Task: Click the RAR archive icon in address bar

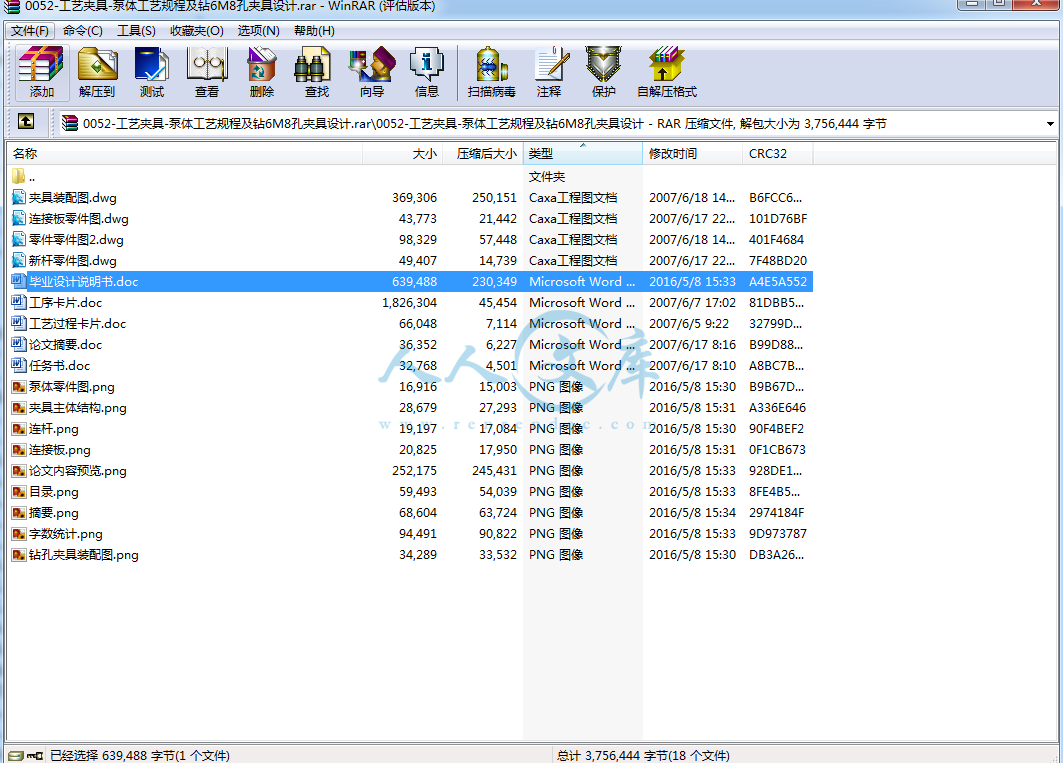Action: pyautogui.click(x=69, y=123)
